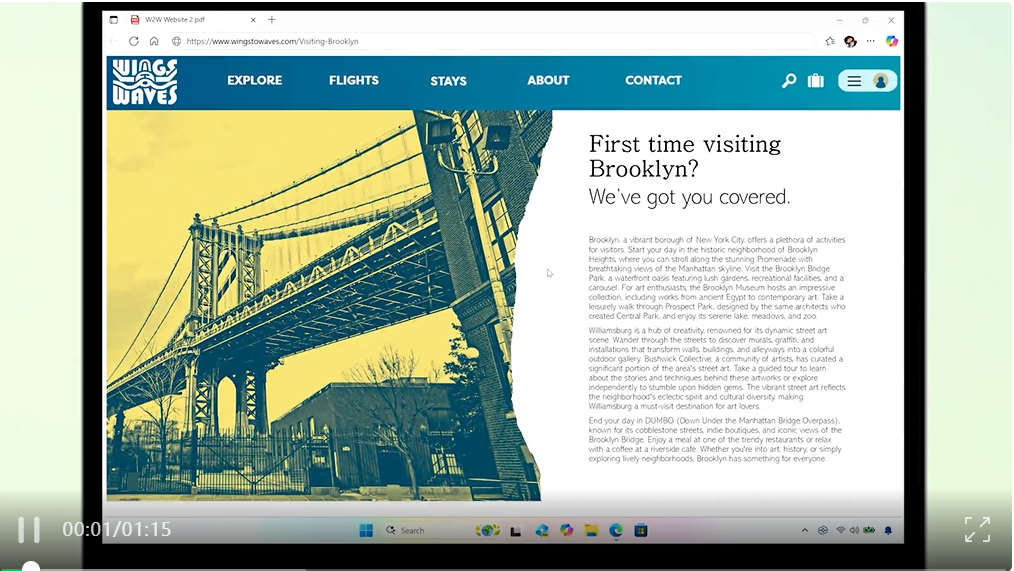
Task: Pause the video playback
Action: [28, 530]
